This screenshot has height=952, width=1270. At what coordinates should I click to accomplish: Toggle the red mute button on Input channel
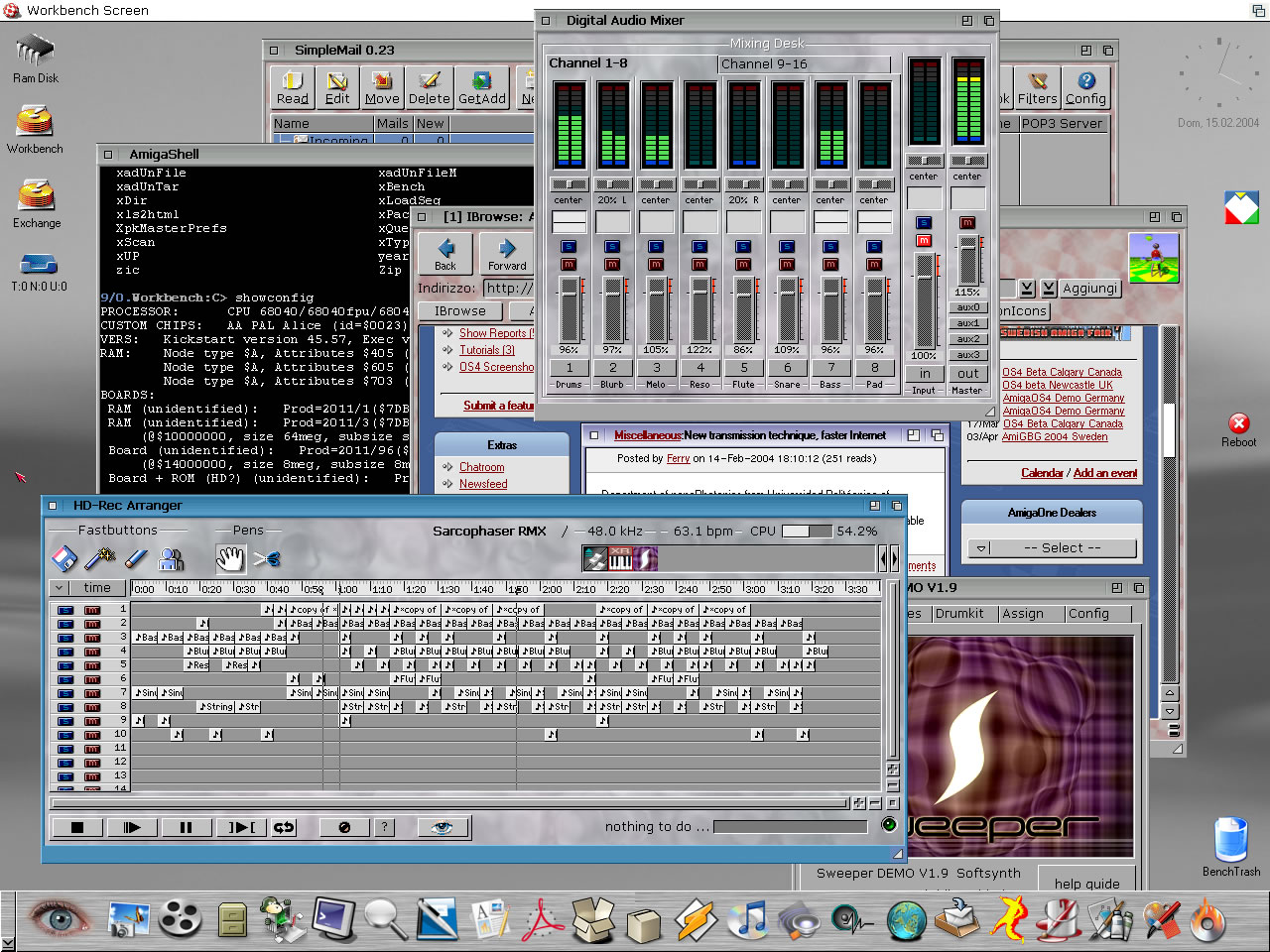click(x=924, y=241)
